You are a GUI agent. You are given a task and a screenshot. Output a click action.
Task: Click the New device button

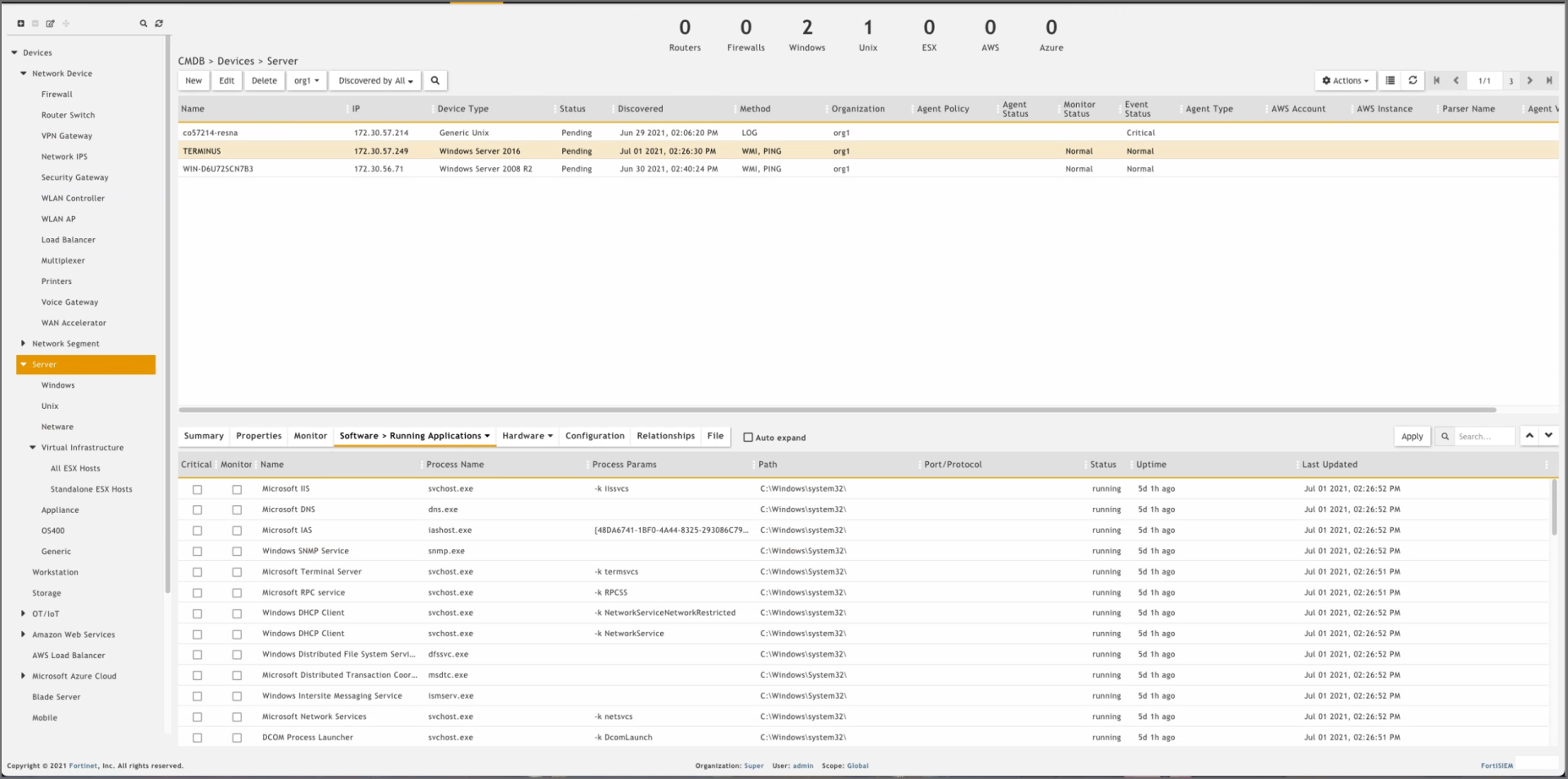click(194, 81)
